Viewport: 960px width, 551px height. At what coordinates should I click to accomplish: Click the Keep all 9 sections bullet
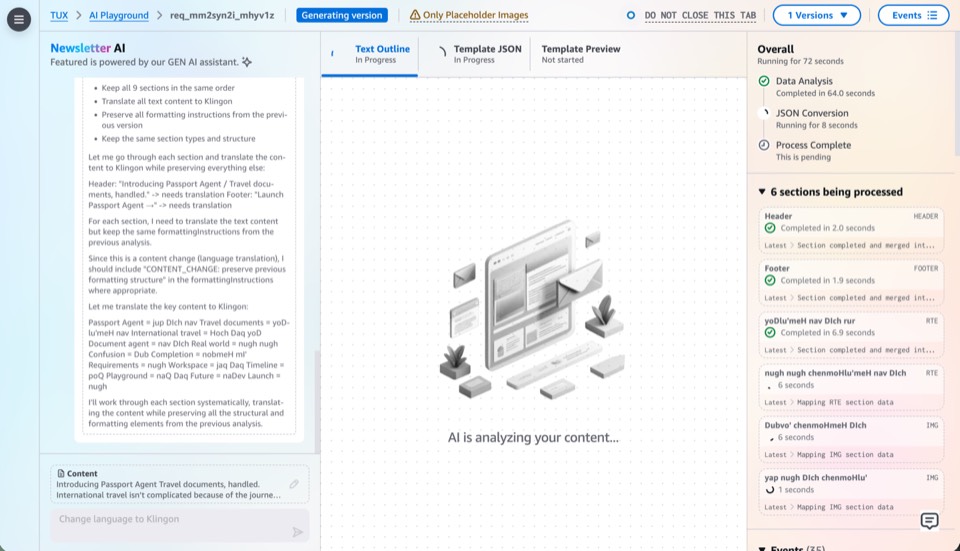click(x=168, y=88)
